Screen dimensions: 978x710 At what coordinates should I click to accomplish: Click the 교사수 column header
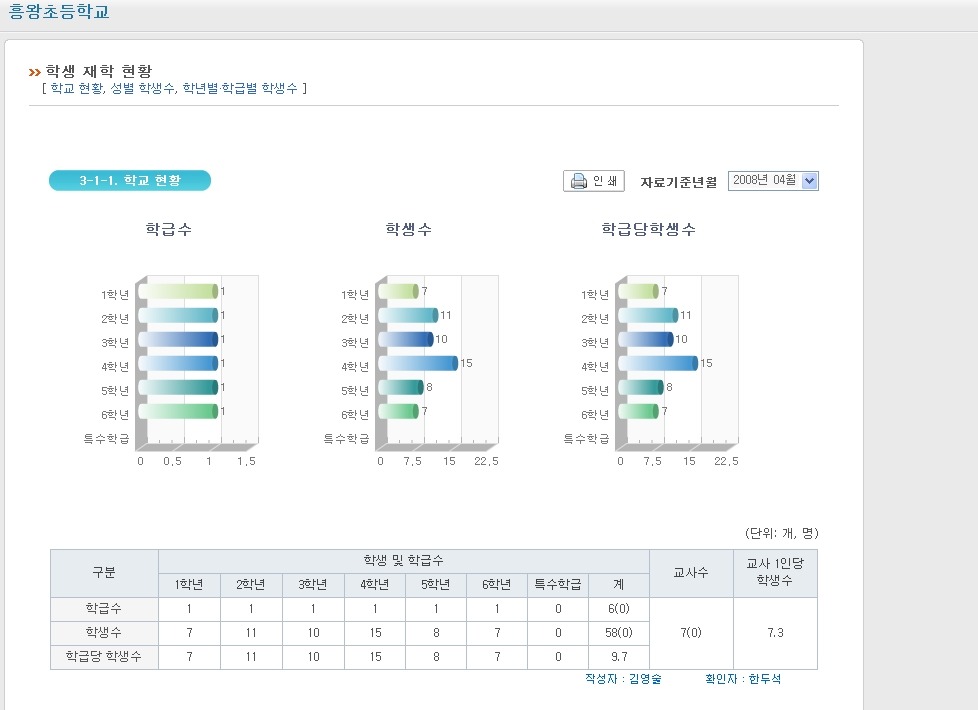[x=691, y=573]
